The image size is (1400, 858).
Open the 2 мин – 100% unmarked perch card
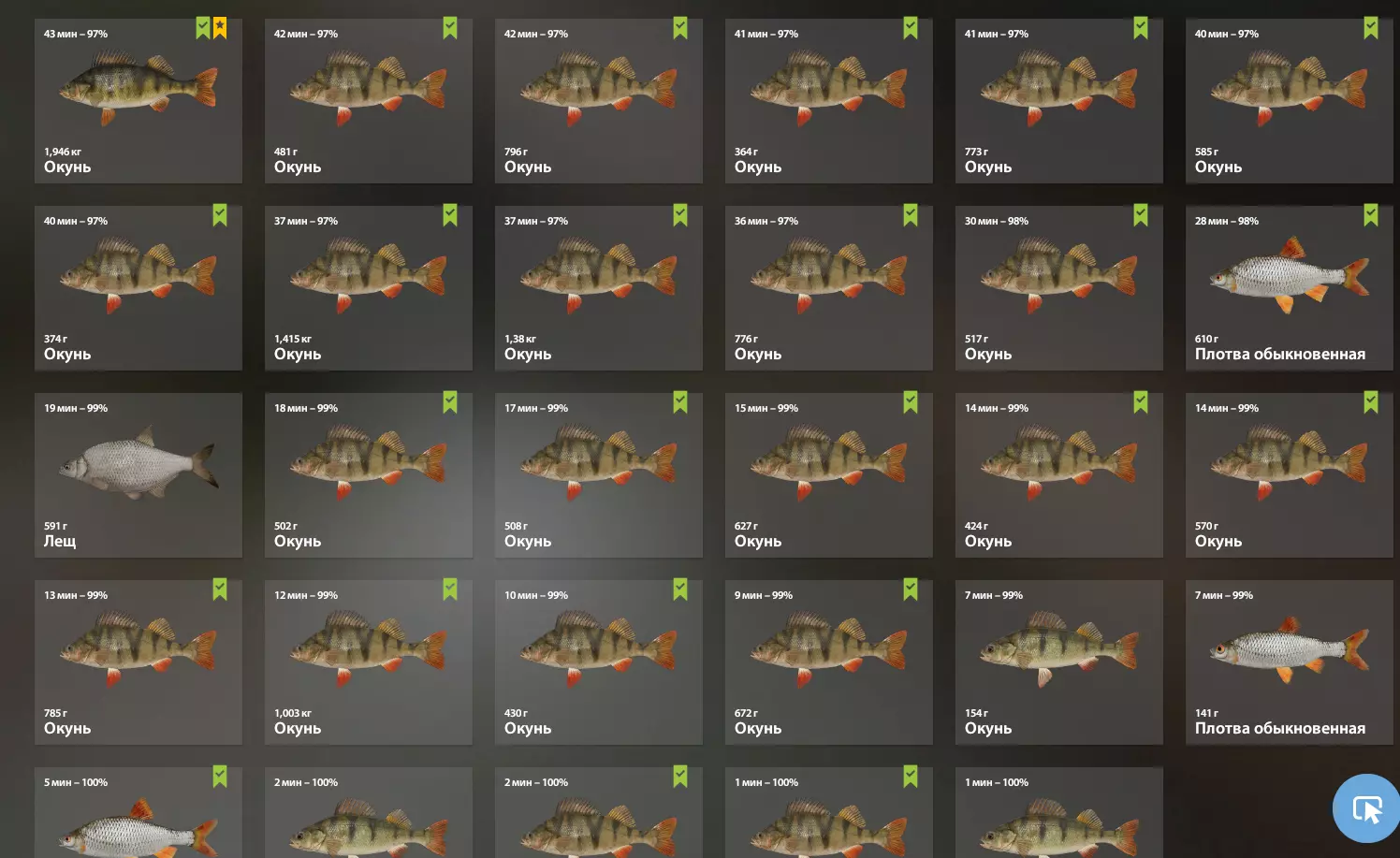pos(369,812)
